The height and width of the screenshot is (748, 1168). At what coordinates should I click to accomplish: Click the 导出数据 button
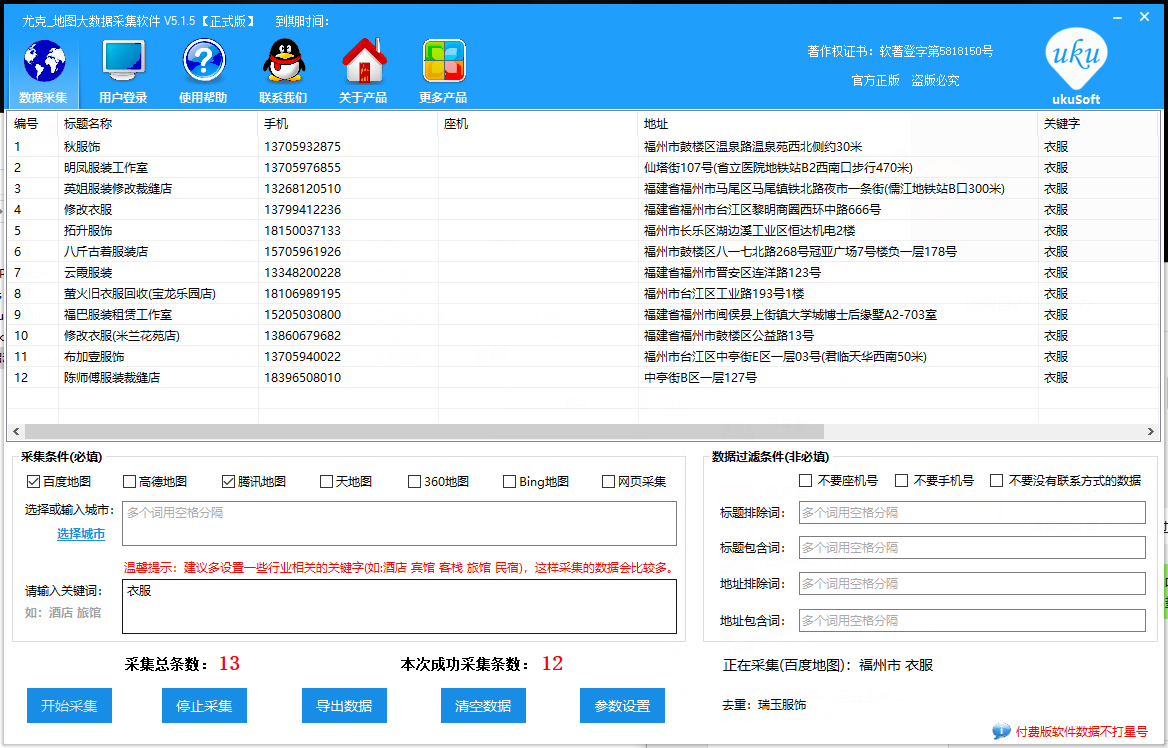tap(344, 706)
